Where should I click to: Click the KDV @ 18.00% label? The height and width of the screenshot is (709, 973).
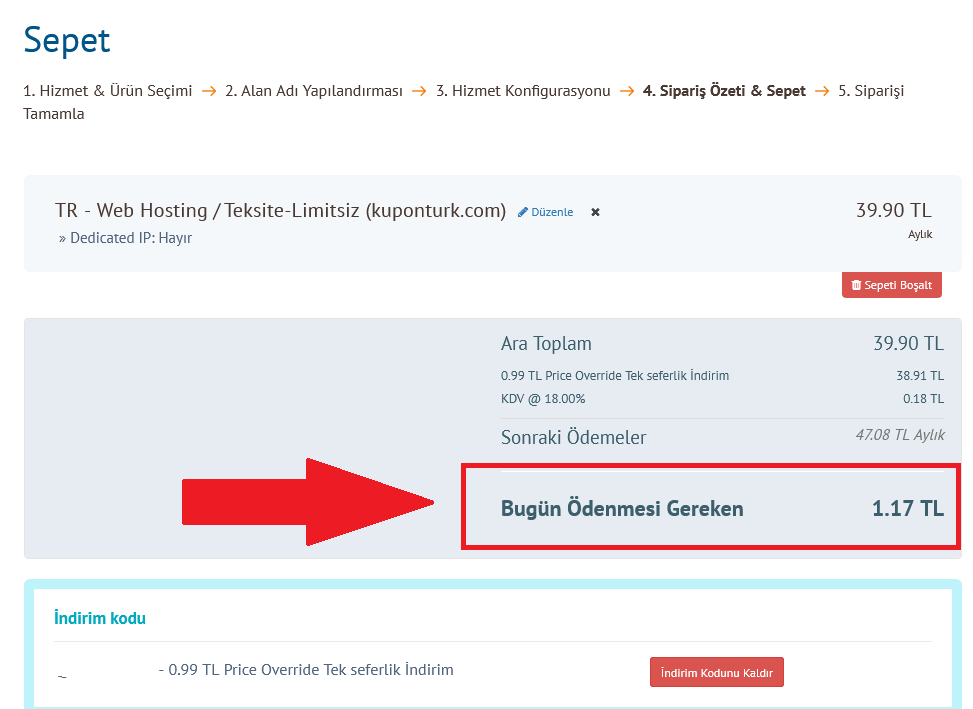(543, 399)
